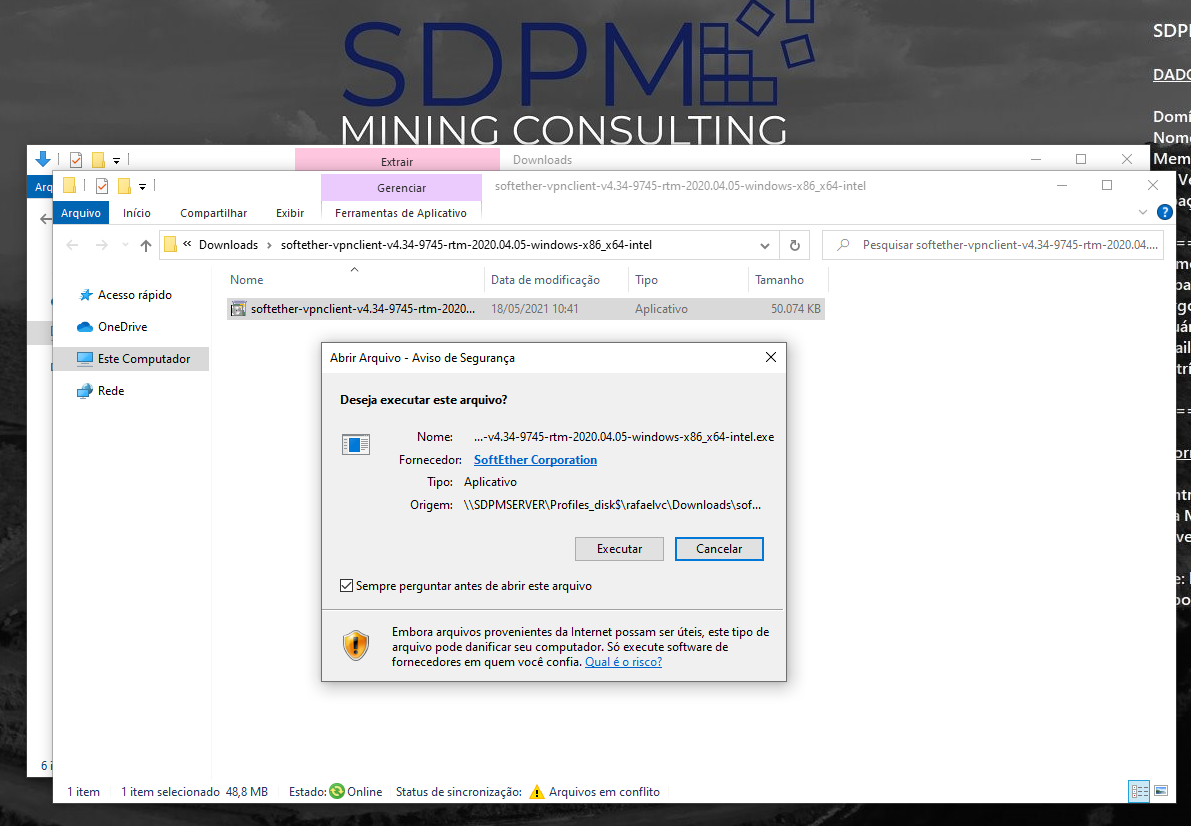Switch to details view icon in status bar
The image size is (1191, 826).
(x=1139, y=791)
